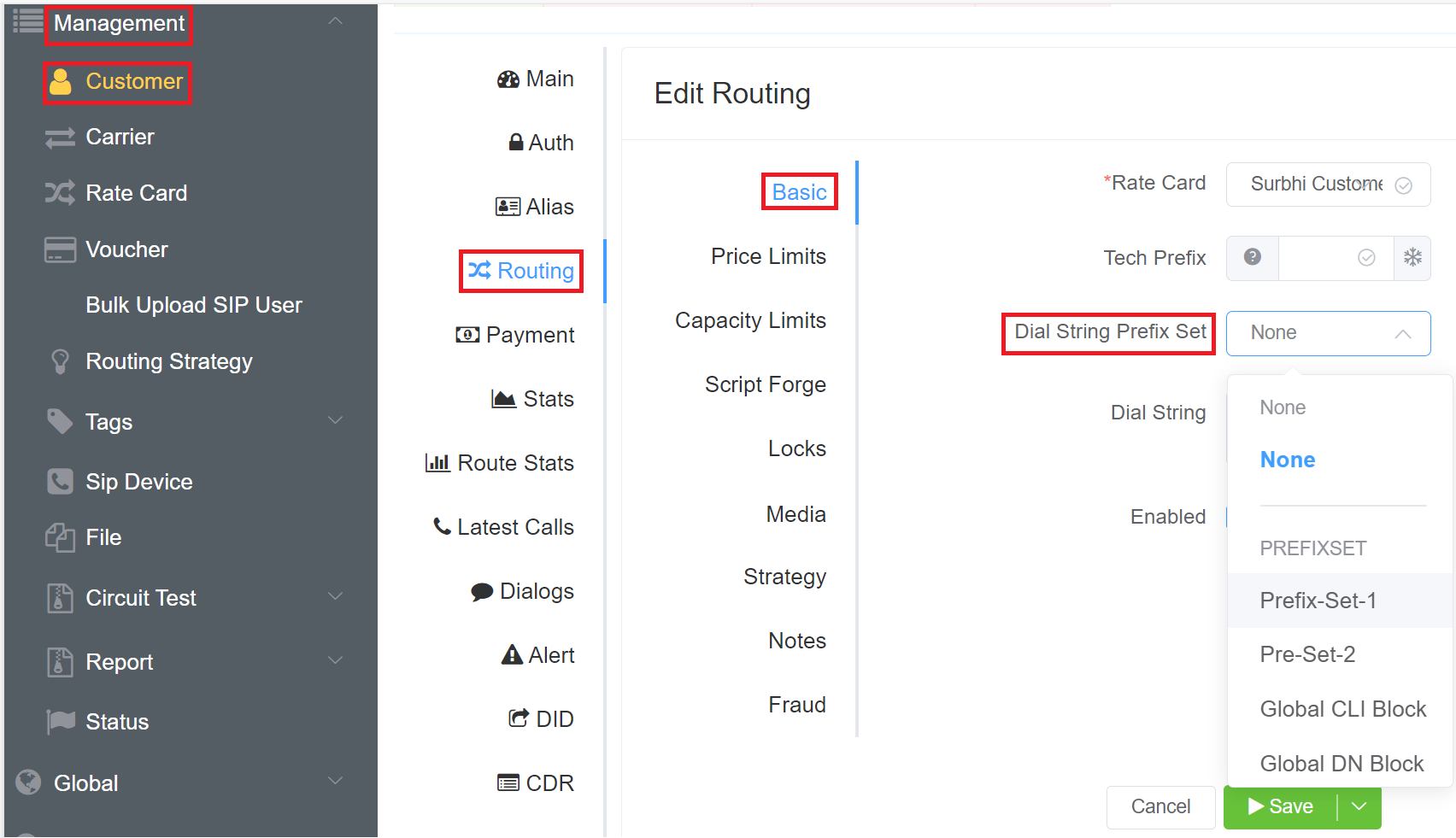
Task: Click the Rate Card shuffle icon
Action: 60,193
